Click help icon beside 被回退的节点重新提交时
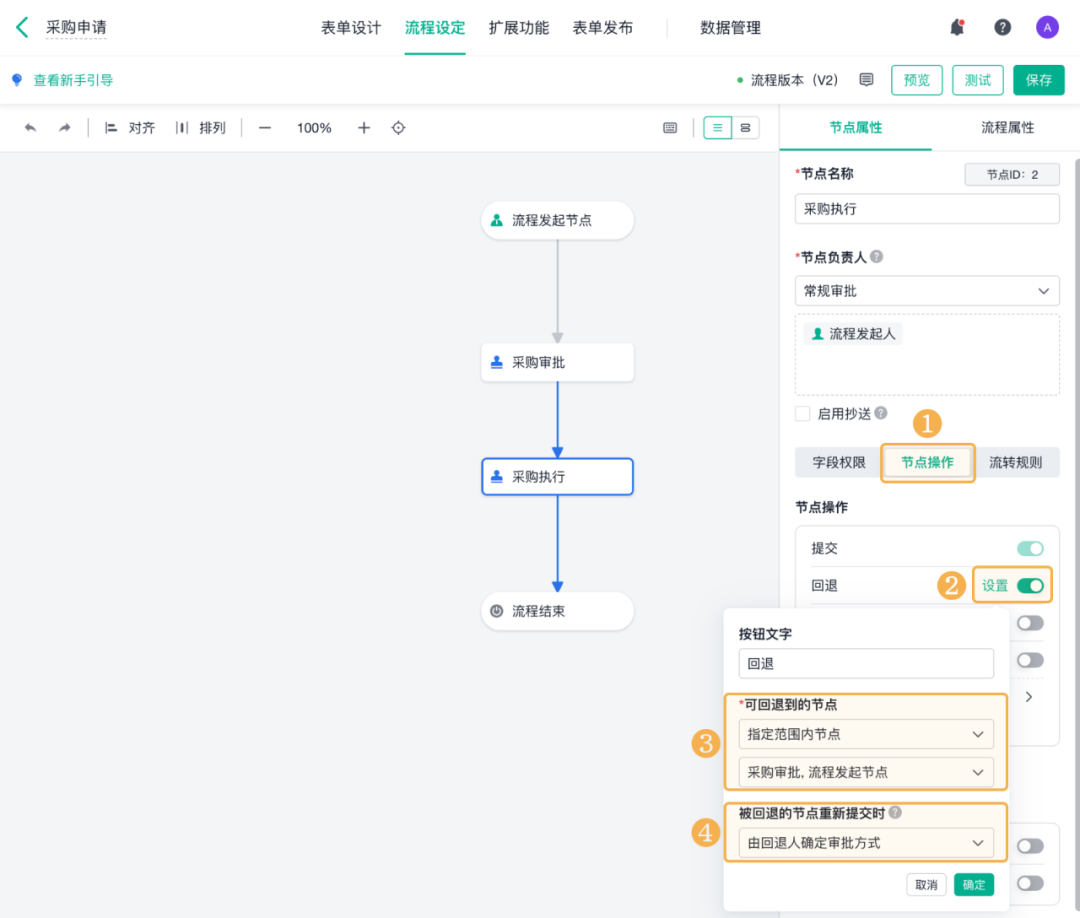This screenshot has height=918, width=1080. (895, 812)
